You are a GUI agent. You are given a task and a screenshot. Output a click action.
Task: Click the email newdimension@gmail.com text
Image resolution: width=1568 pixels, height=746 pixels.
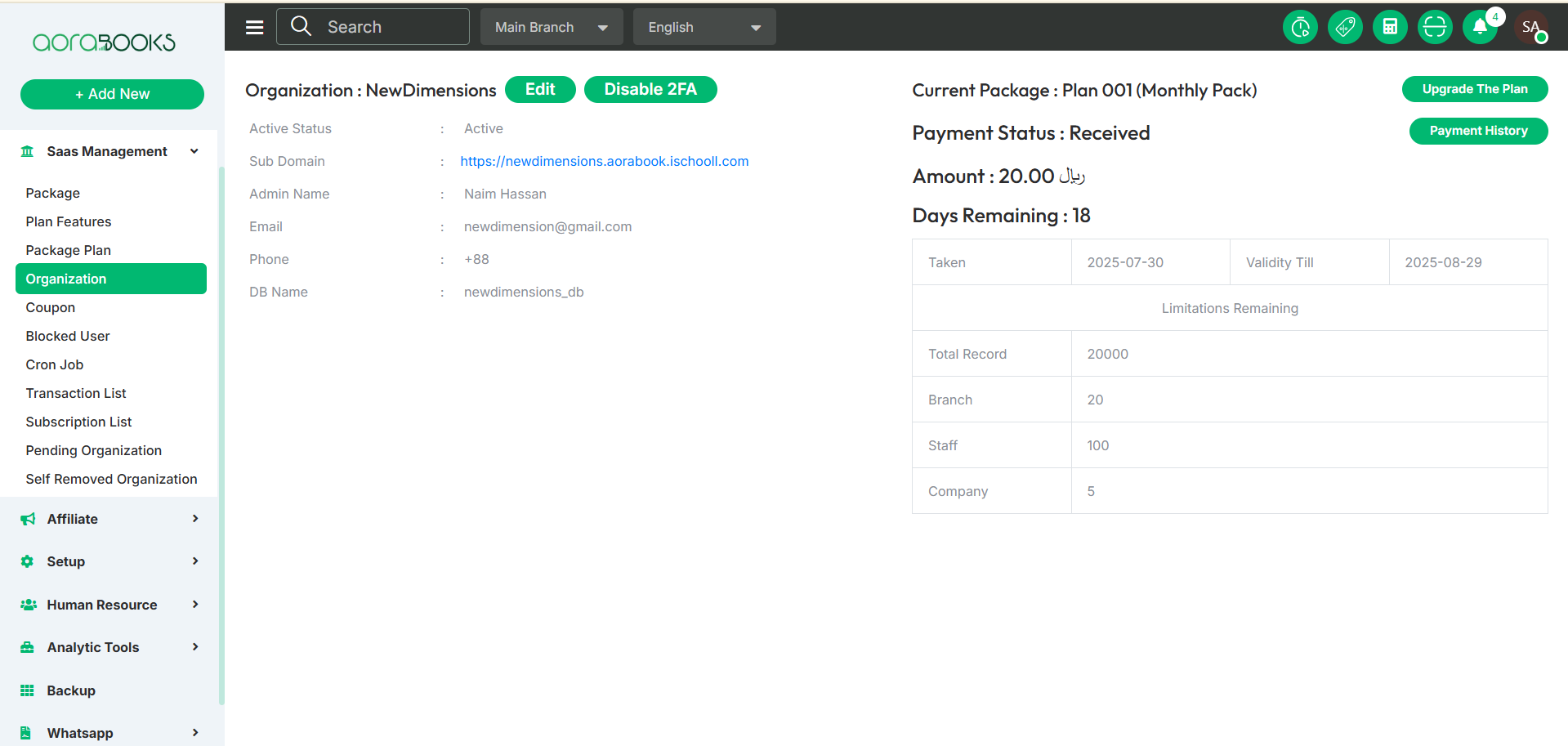(548, 226)
